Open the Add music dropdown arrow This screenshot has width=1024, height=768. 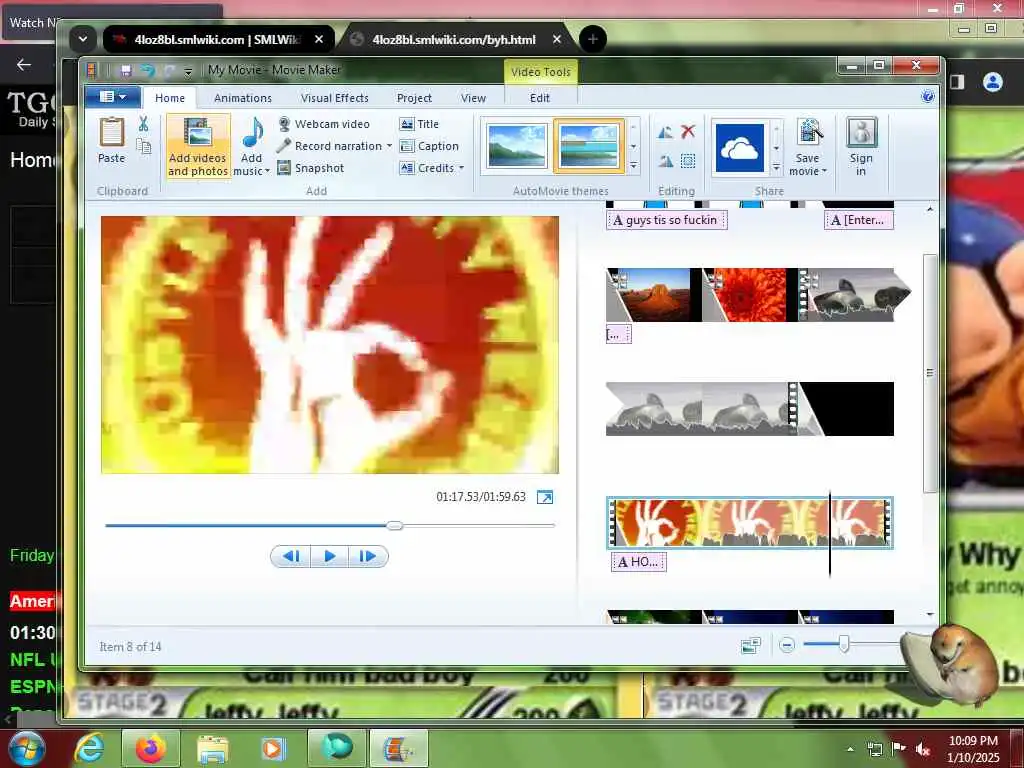pos(267,171)
